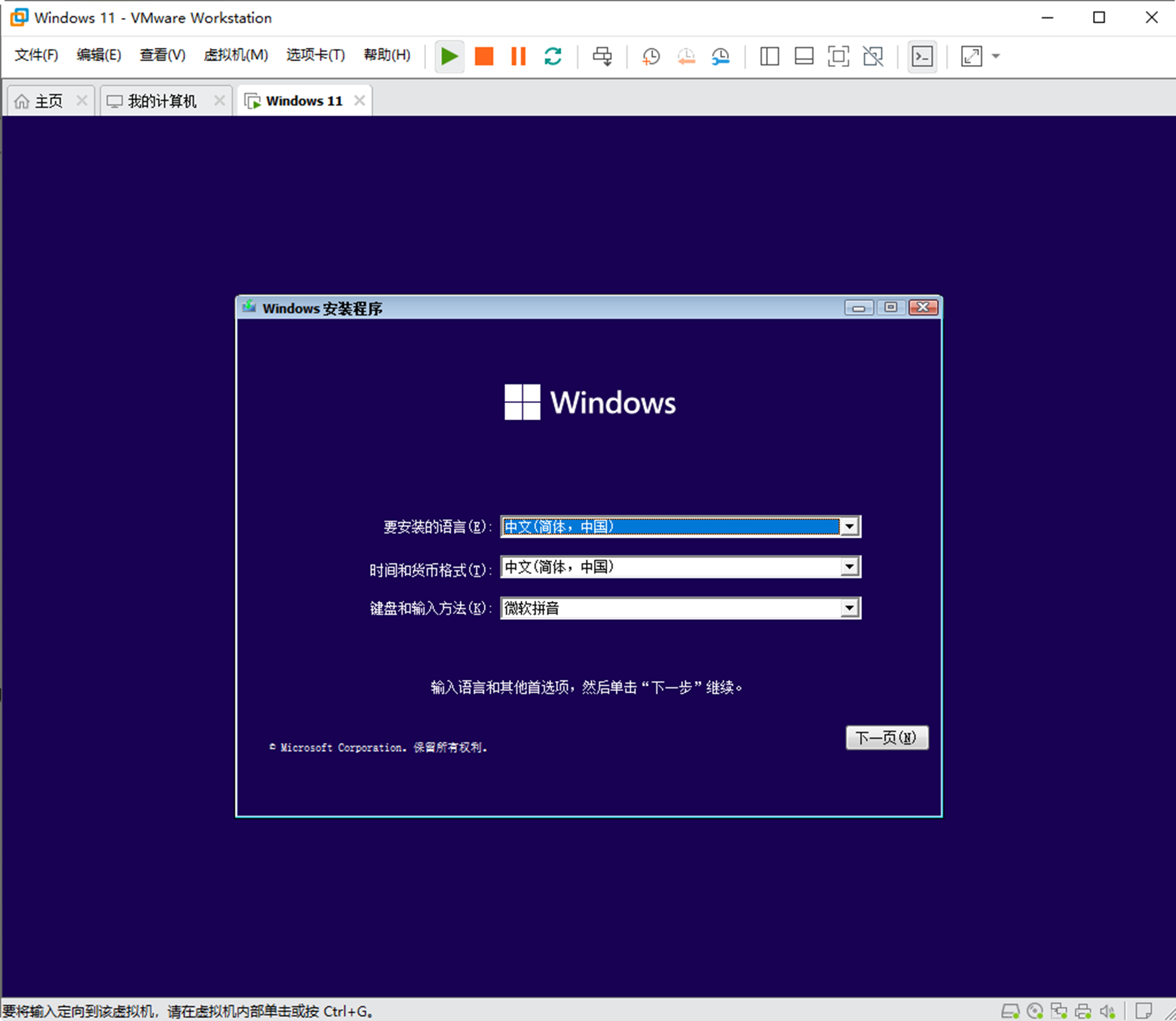This screenshot has height=1021, width=1176.
Task: Expand the stretch view dropdown arrow
Action: [995, 56]
